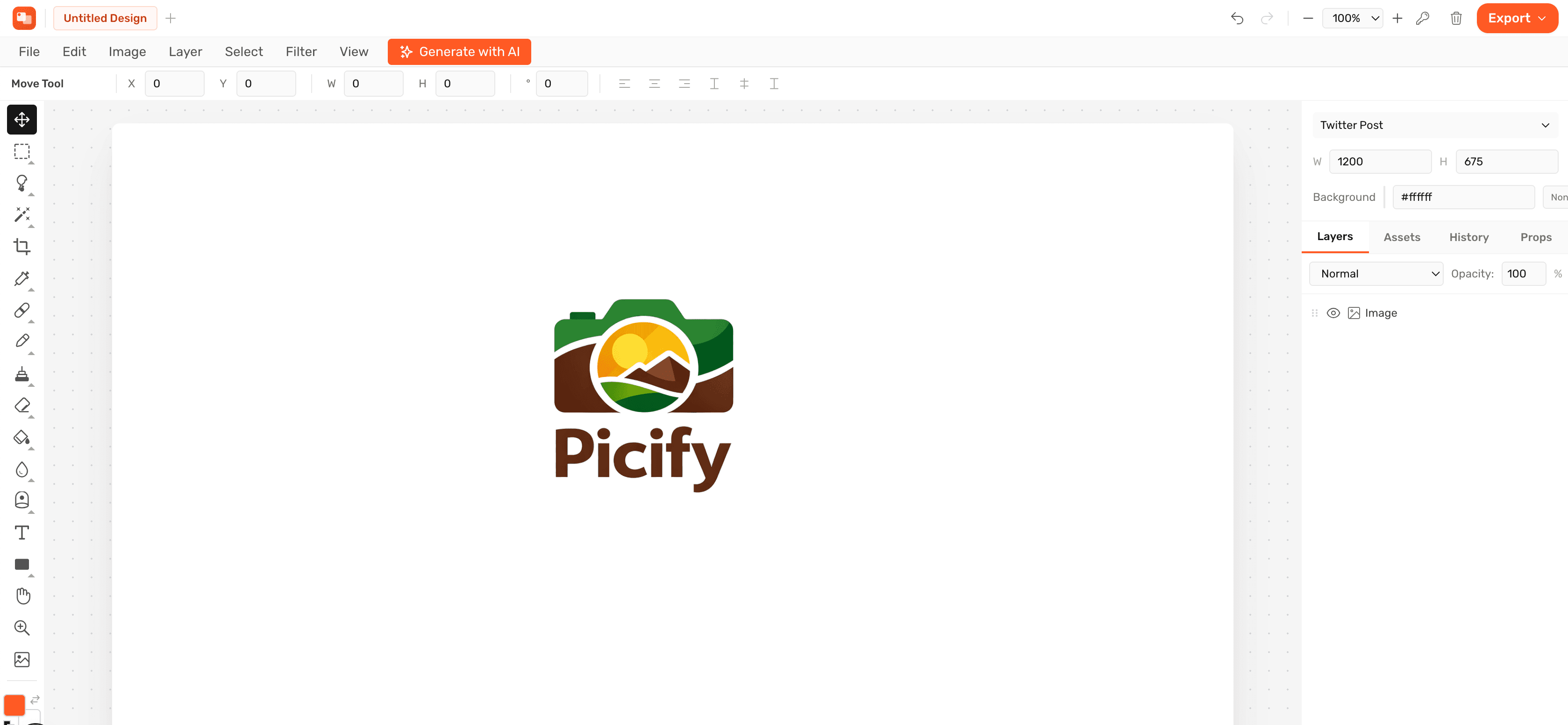Click the trash delete icon

[1456, 18]
